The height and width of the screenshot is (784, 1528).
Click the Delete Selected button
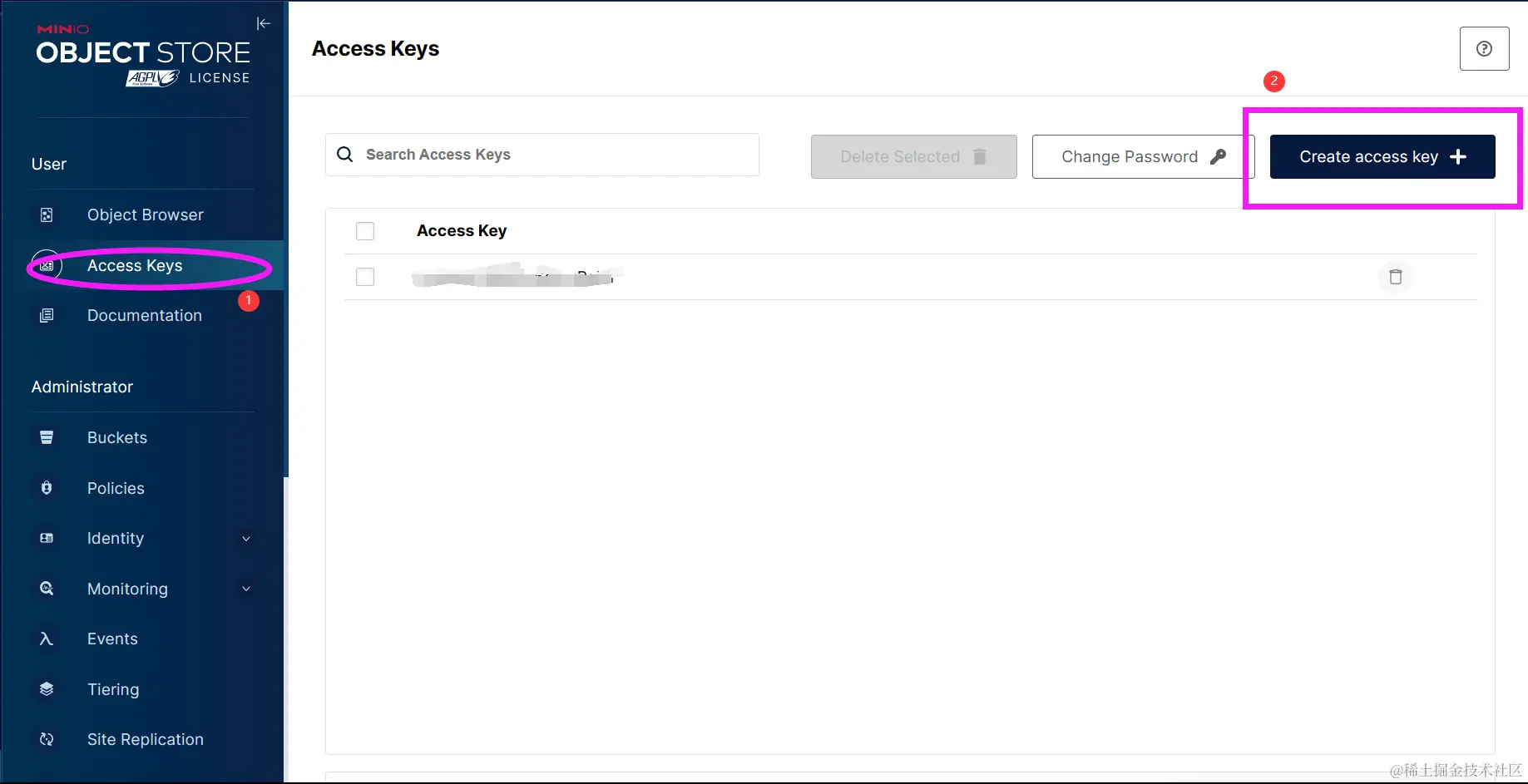[914, 156]
